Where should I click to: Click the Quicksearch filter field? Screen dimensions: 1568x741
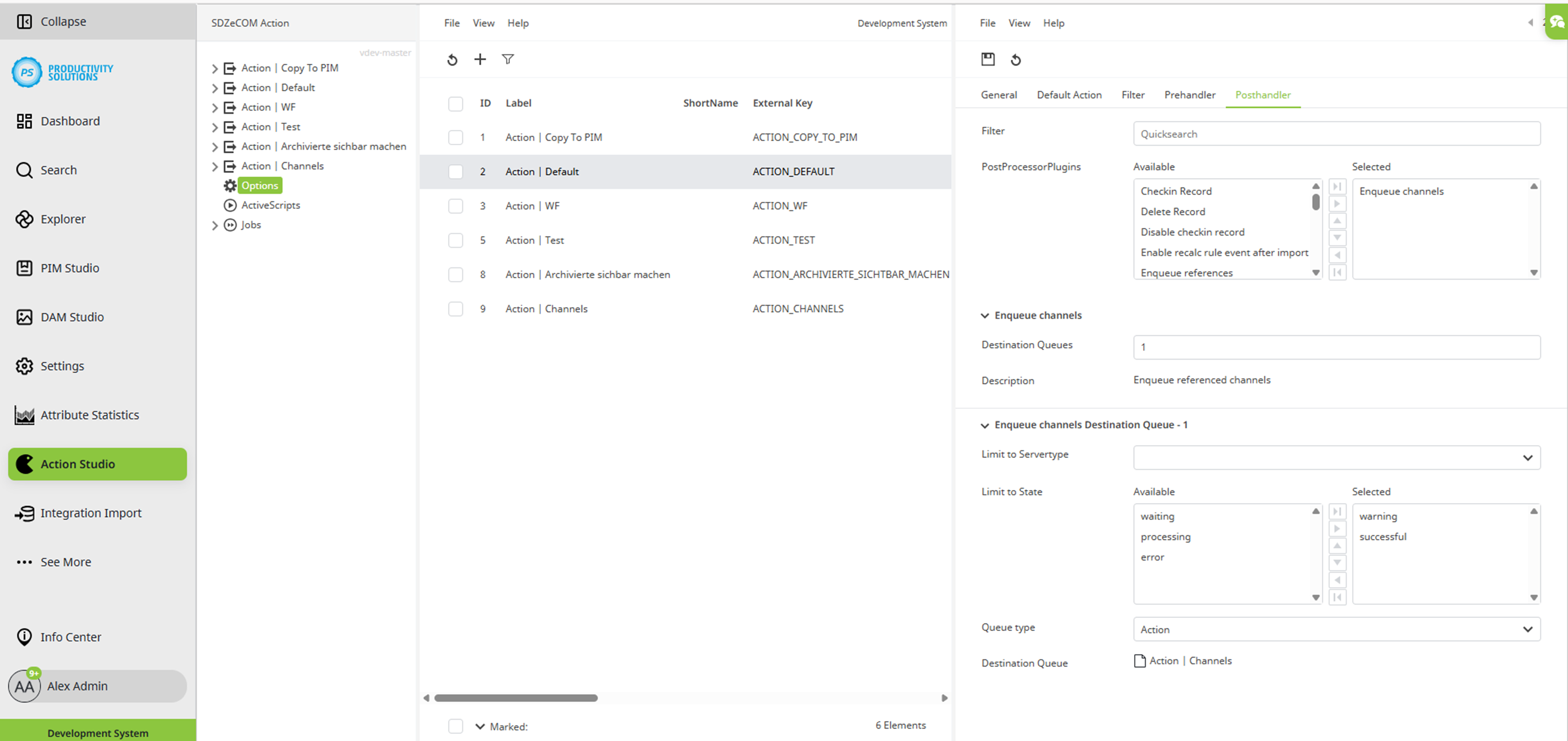(x=1336, y=134)
